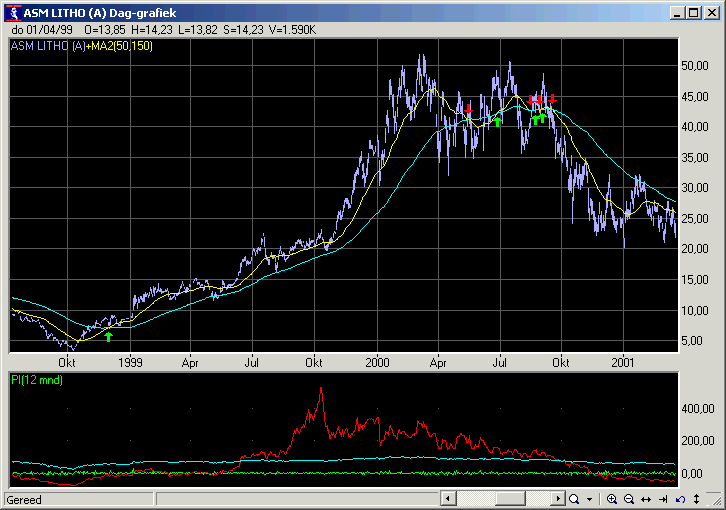Click the 'do 01/04/99' date readout

point(42,30)
